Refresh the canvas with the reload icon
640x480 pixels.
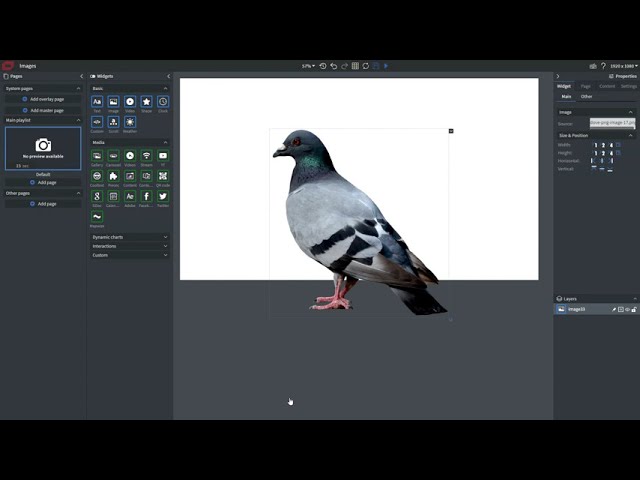tap(366, 66)
